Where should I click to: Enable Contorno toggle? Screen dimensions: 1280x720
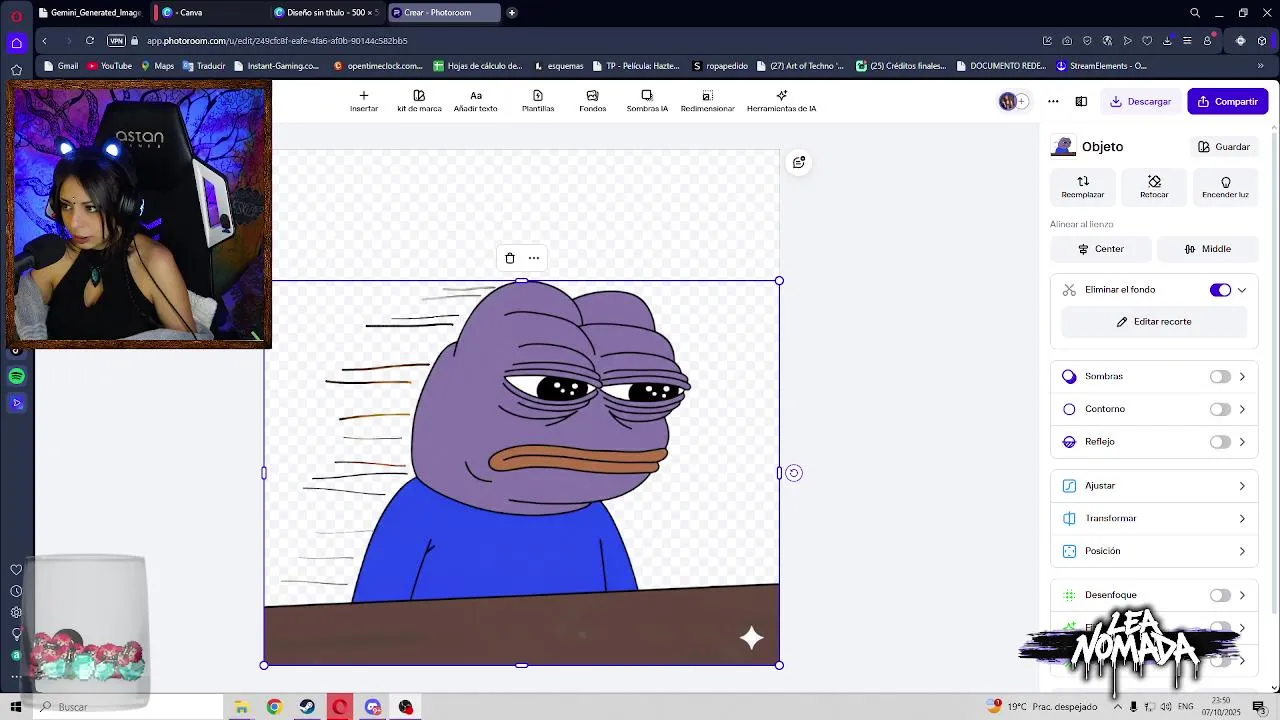point(1220,409)
